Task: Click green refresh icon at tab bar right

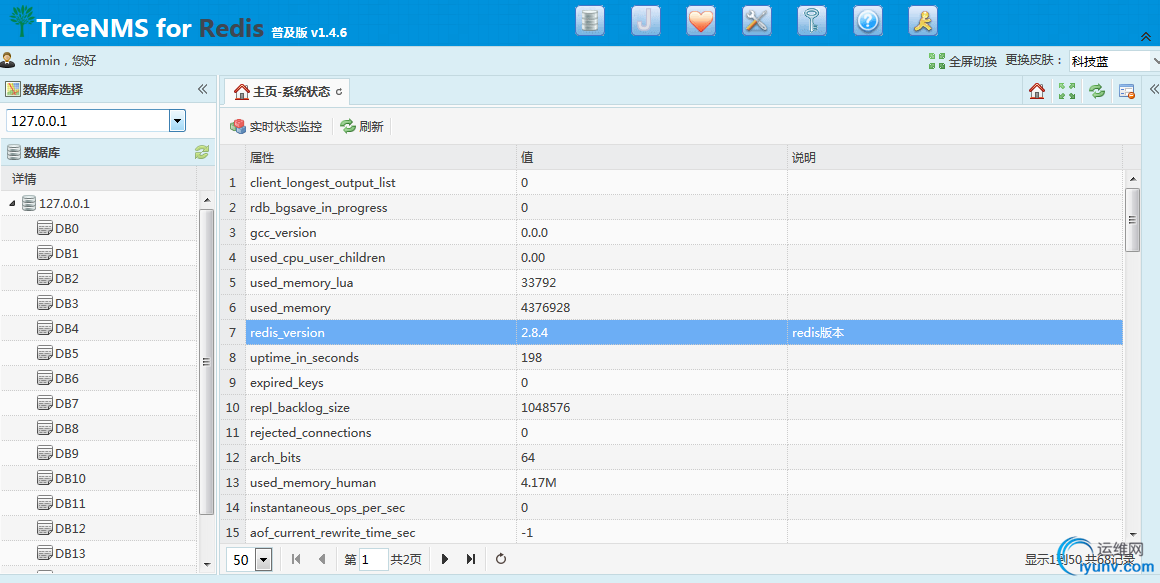Action: [x=1096, y=91]
